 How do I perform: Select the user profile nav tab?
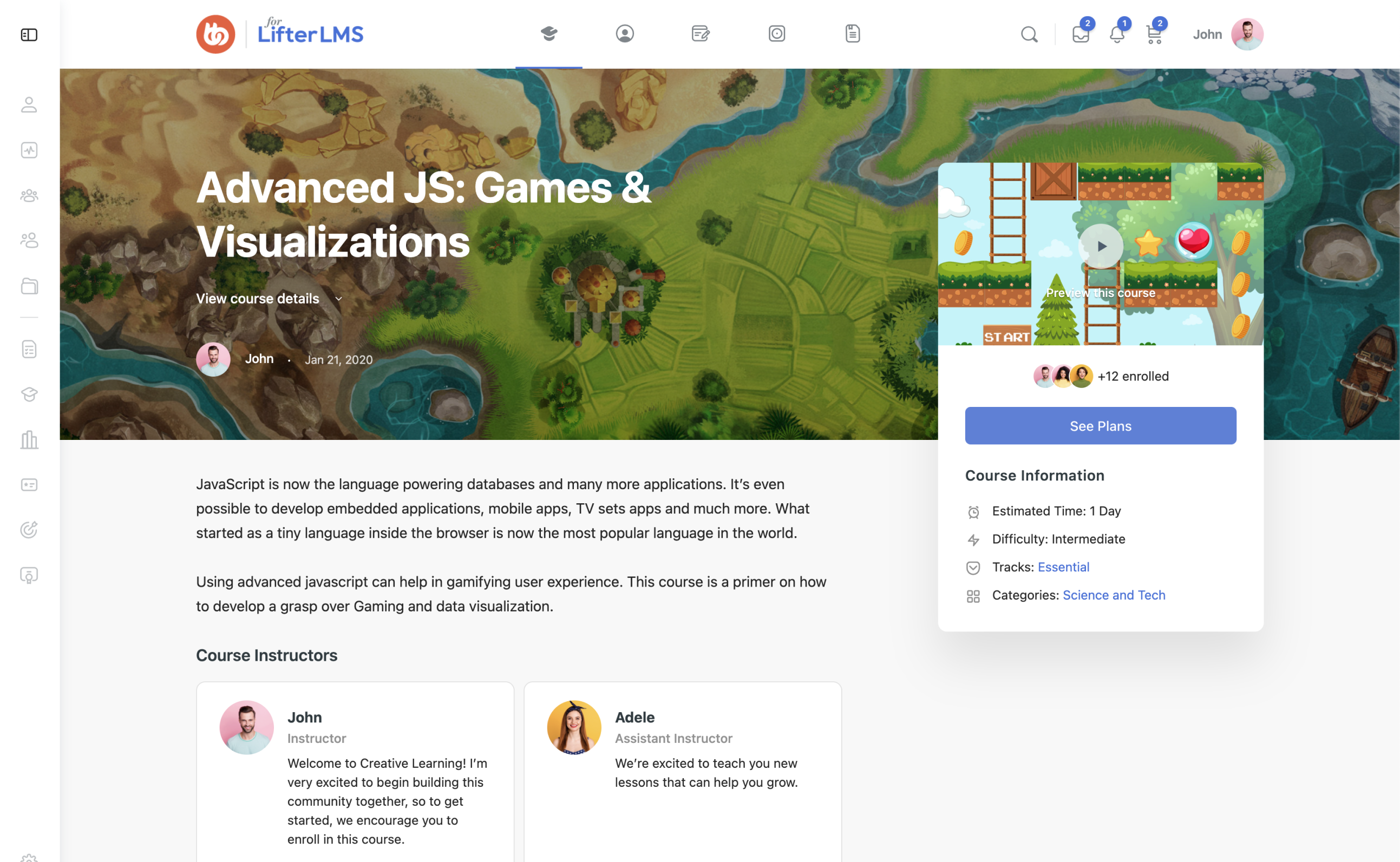click(x=625, y=34)
